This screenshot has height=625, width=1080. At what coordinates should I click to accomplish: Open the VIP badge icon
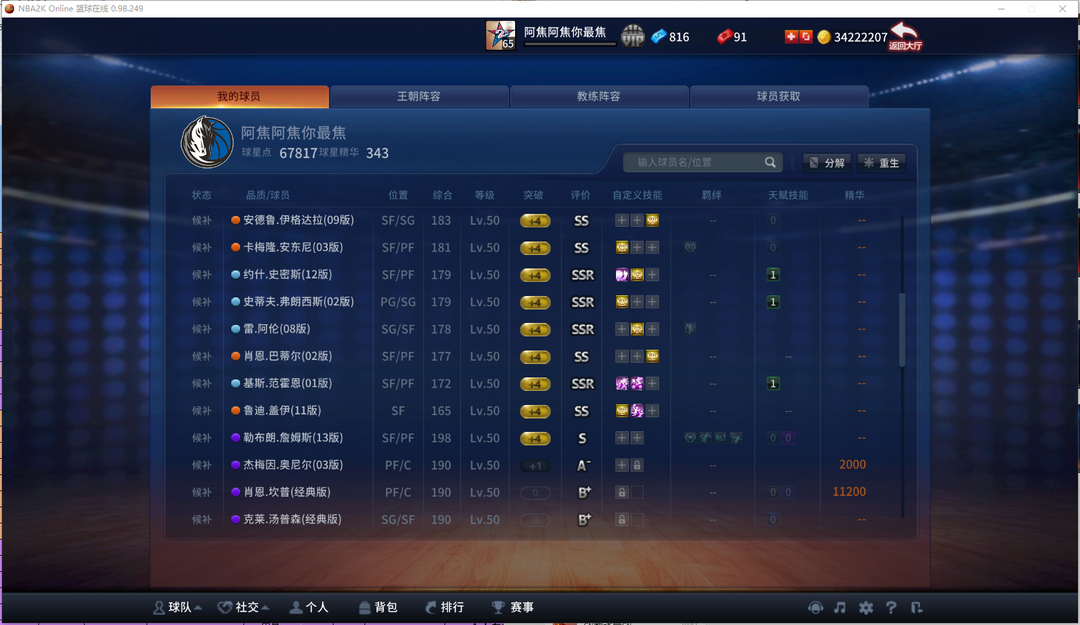[x=632, y=36]
